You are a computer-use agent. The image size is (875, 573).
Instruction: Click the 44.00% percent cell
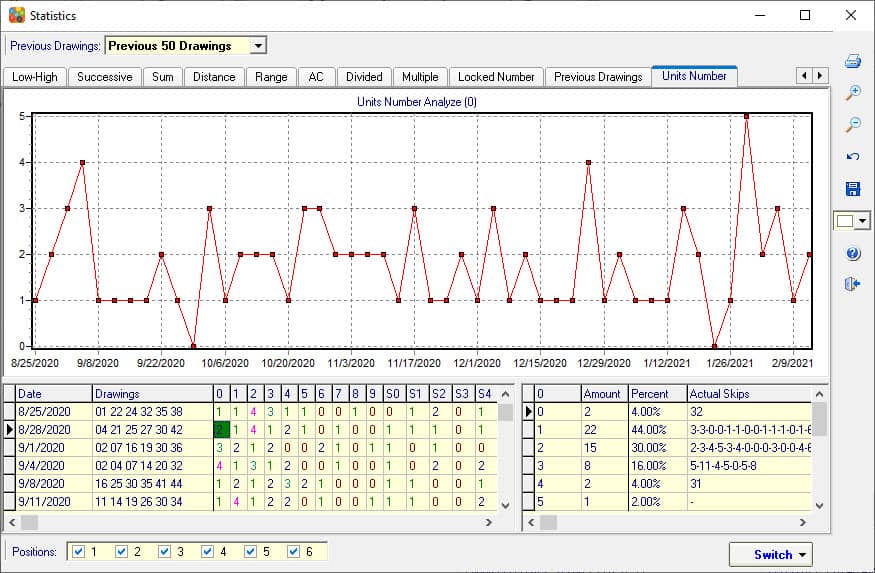[x=657, y=430]
